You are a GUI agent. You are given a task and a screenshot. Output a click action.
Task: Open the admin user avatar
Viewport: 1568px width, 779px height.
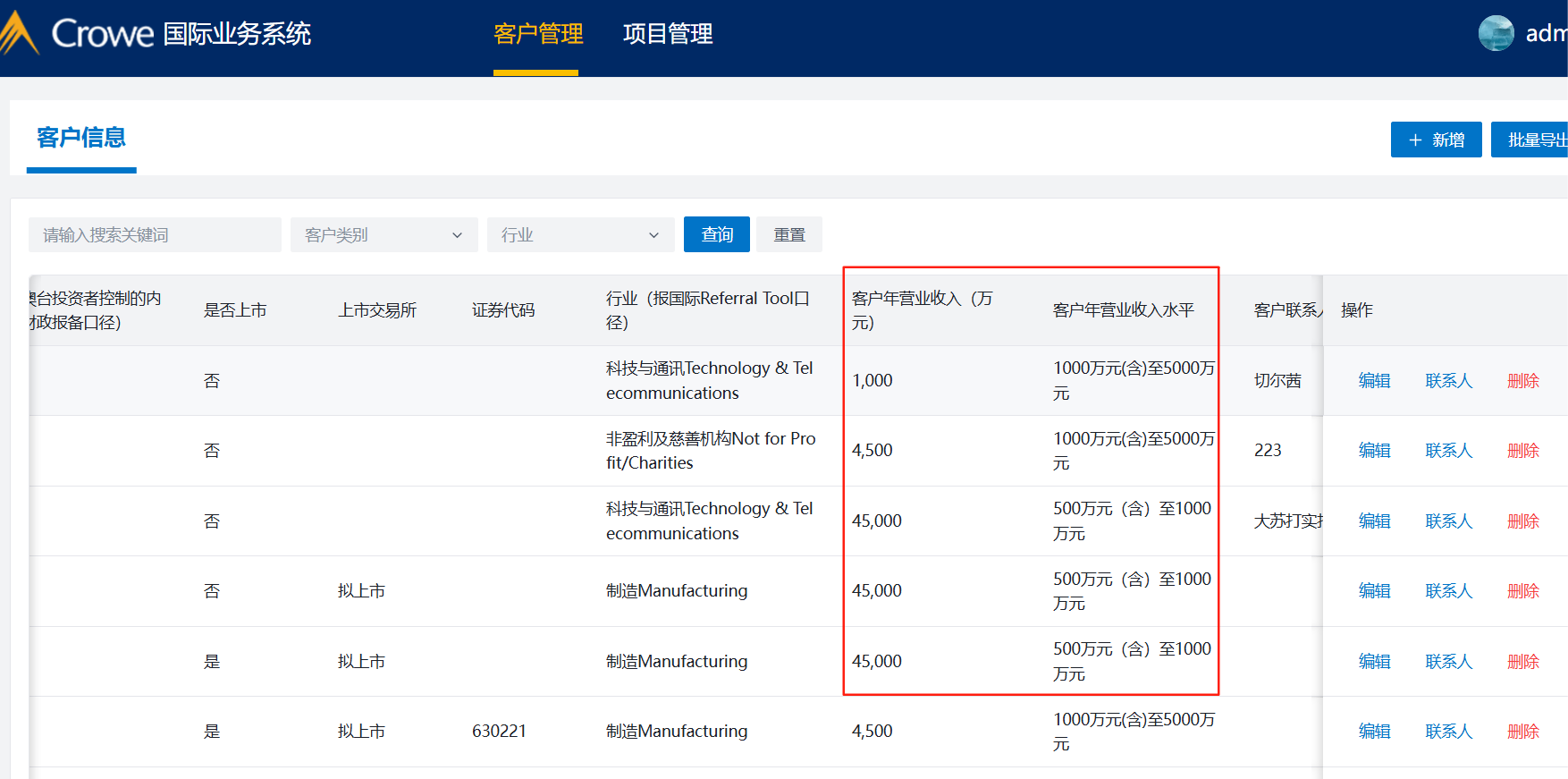tap(1496, 34)
